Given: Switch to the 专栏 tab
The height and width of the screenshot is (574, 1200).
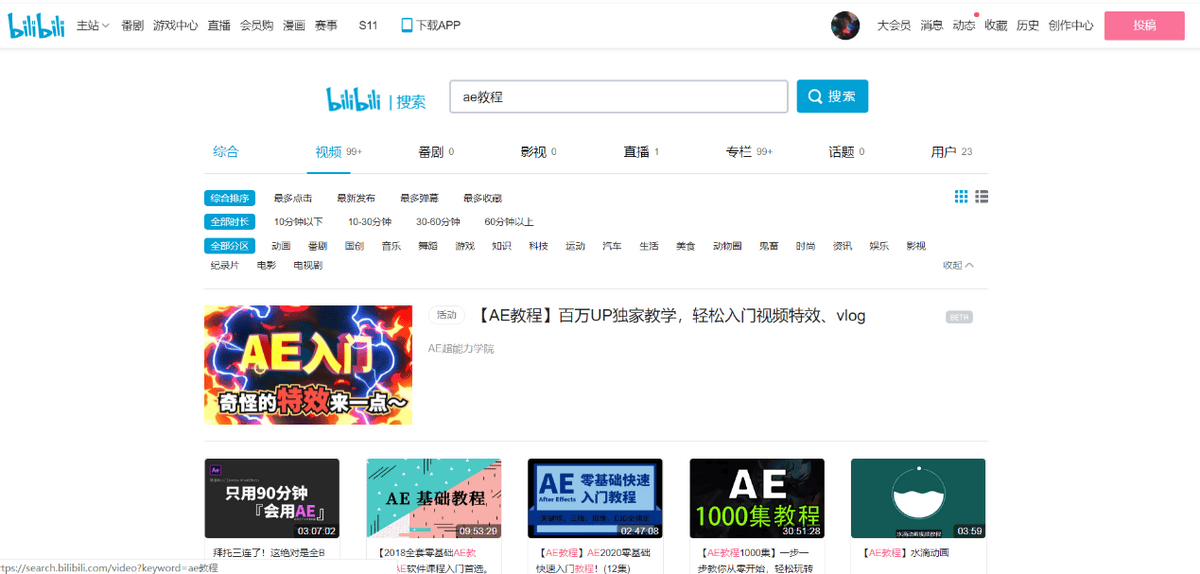Looking at the screenshot, I should coord(738,152).
